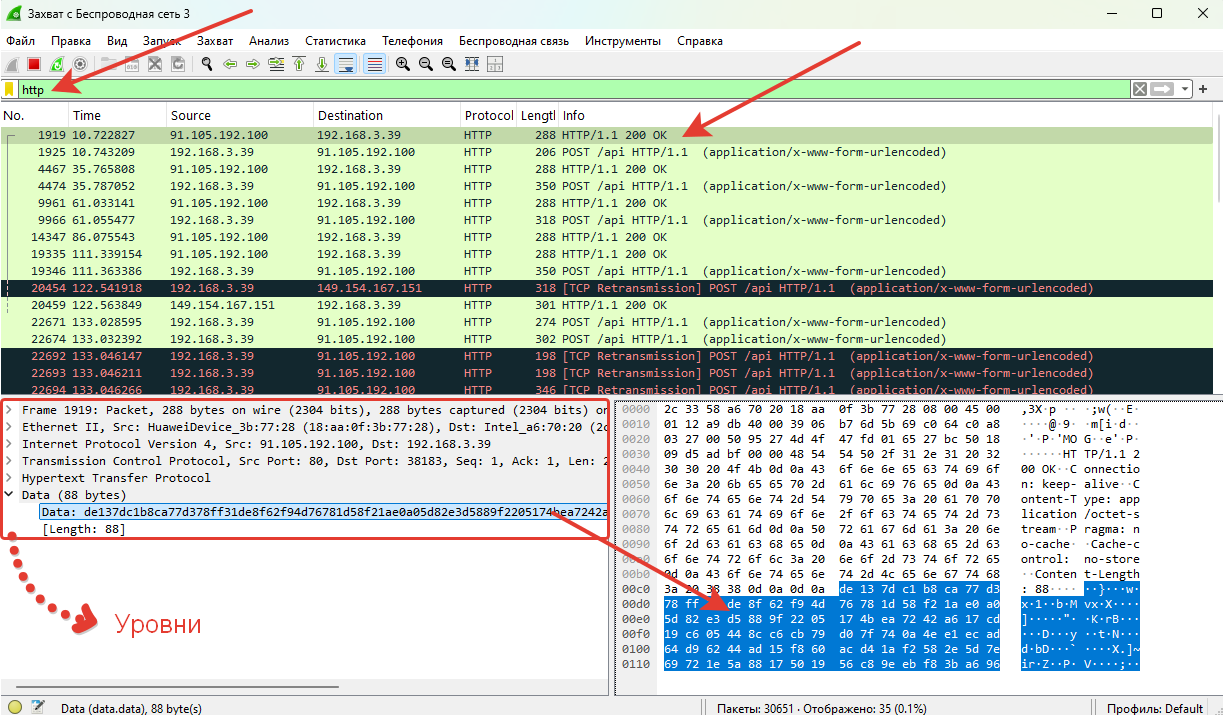The image size is (1223, 715).
Task: Find a packet with magnifier icon
Action: (x=207, y=64)
